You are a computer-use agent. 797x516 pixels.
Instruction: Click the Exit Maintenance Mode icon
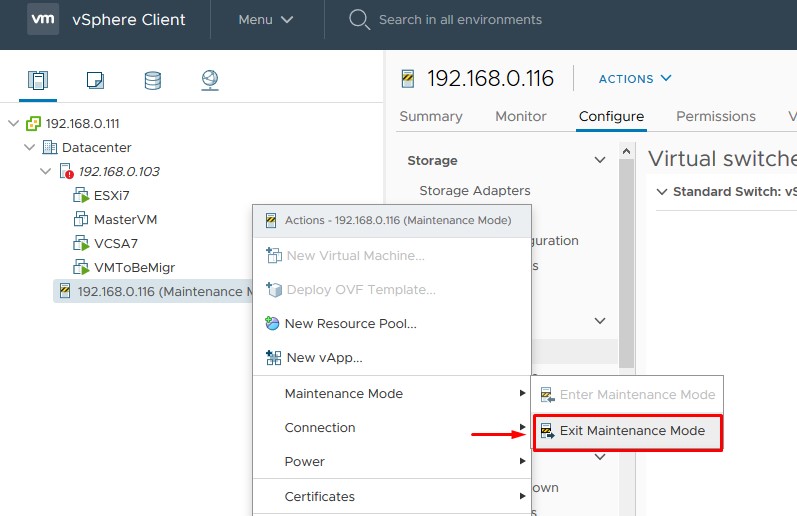[547, 431]
